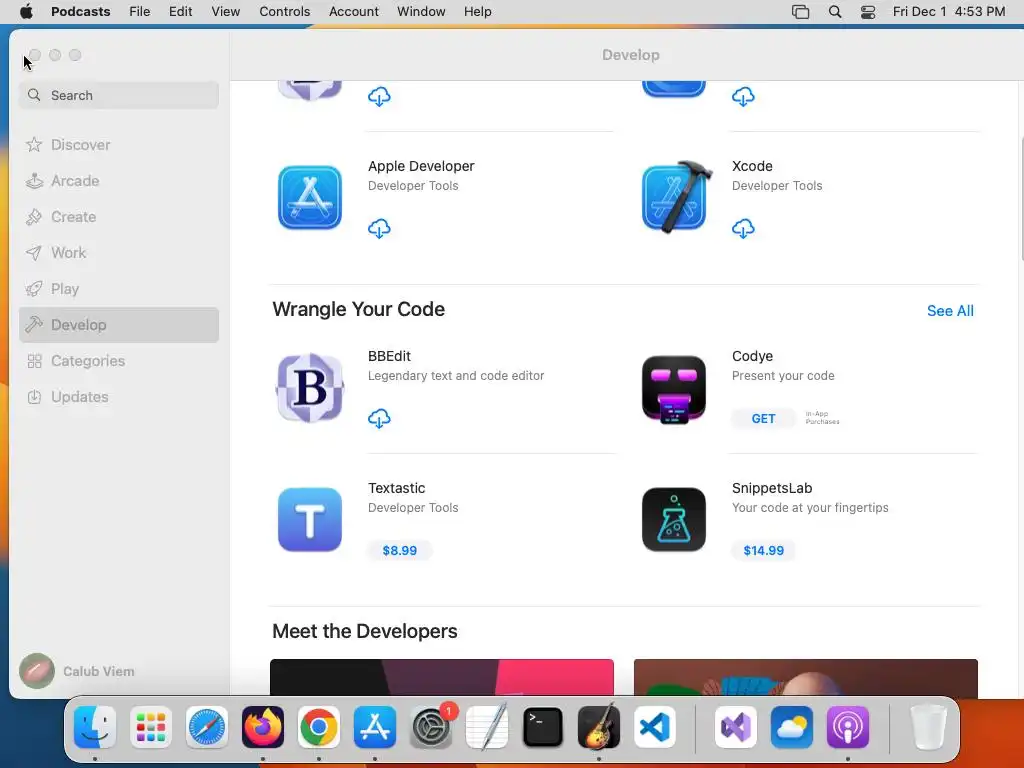Viewport: 1024px width, 768px height.
Task: Go to Discover in the sidebar
Action: [x=119, y=145]
